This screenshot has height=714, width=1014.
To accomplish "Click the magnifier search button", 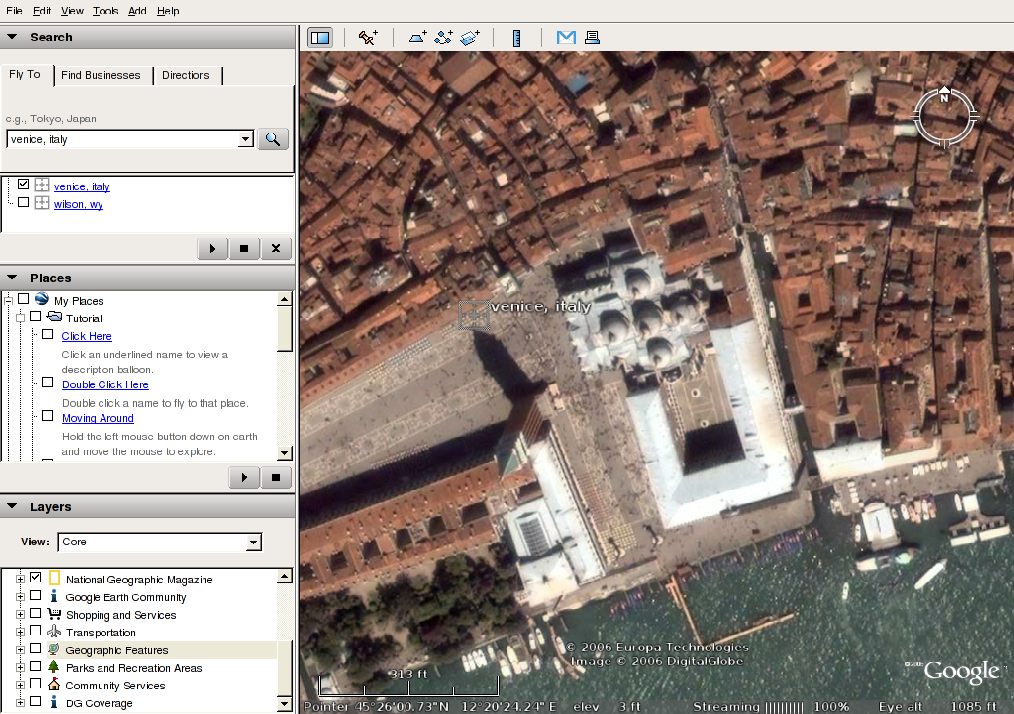I will tap(273, 139).
